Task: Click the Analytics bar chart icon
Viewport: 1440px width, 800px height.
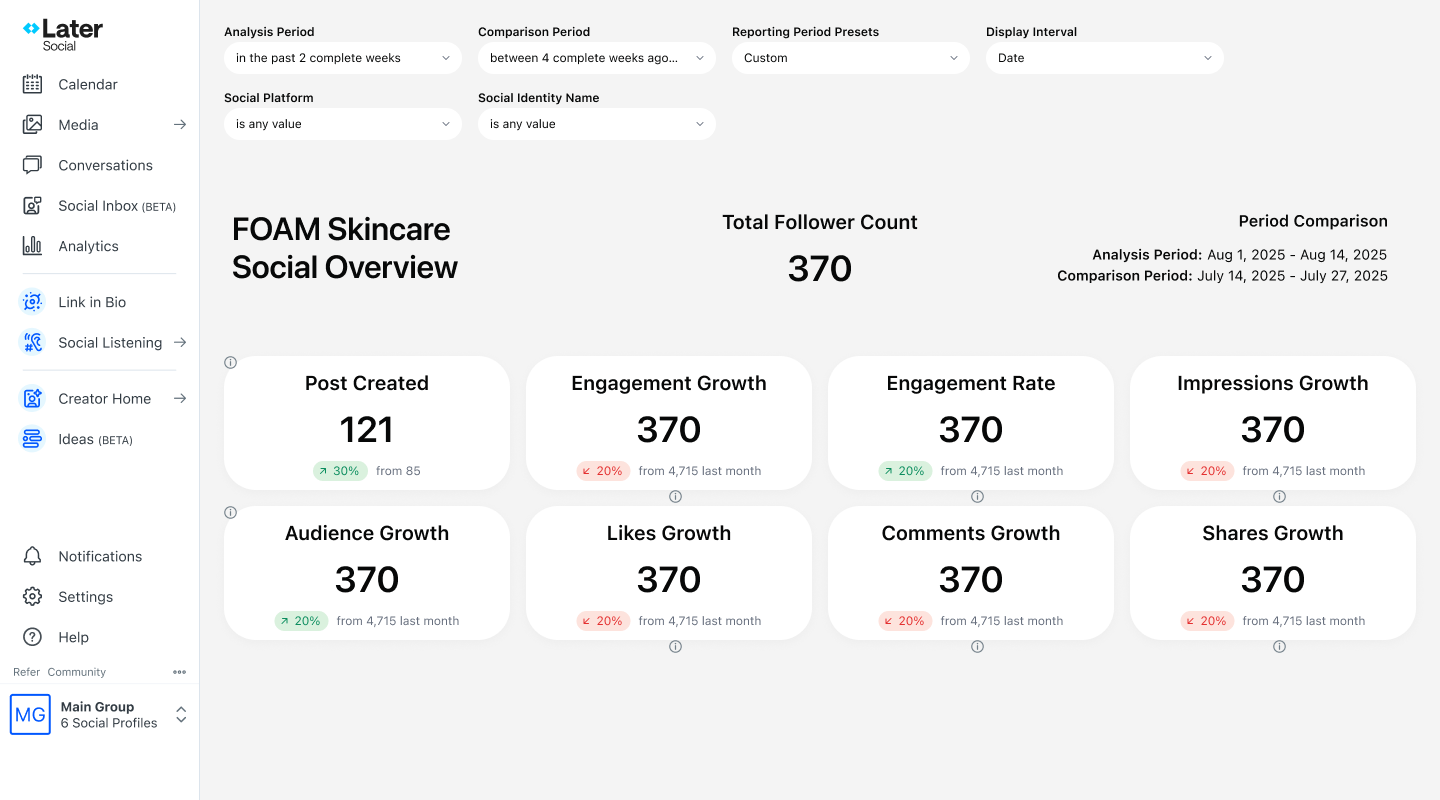Action: click(32, 246)
